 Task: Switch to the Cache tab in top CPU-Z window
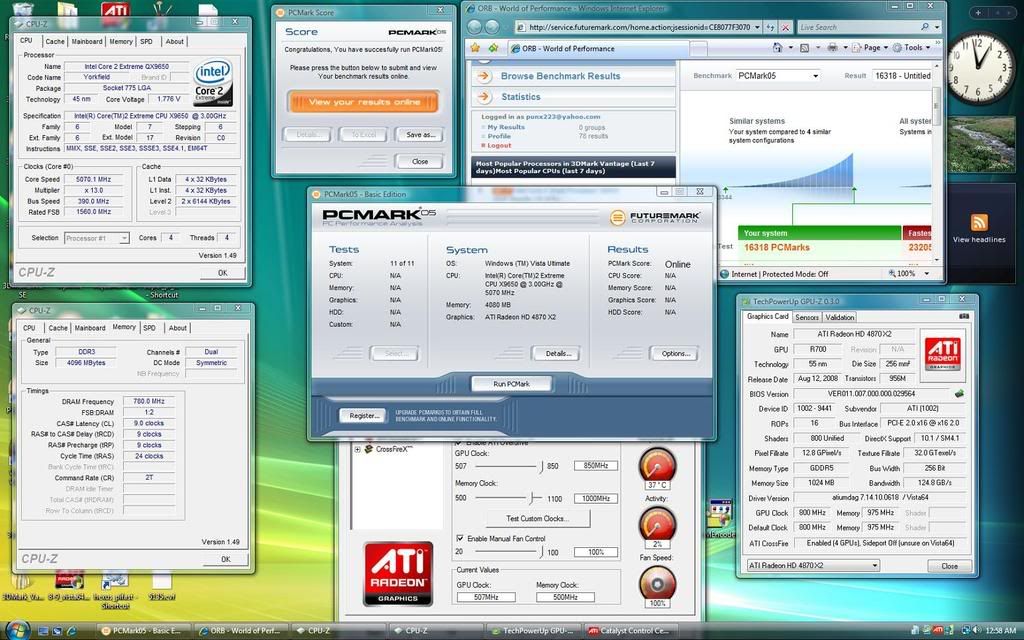point(55,41)
